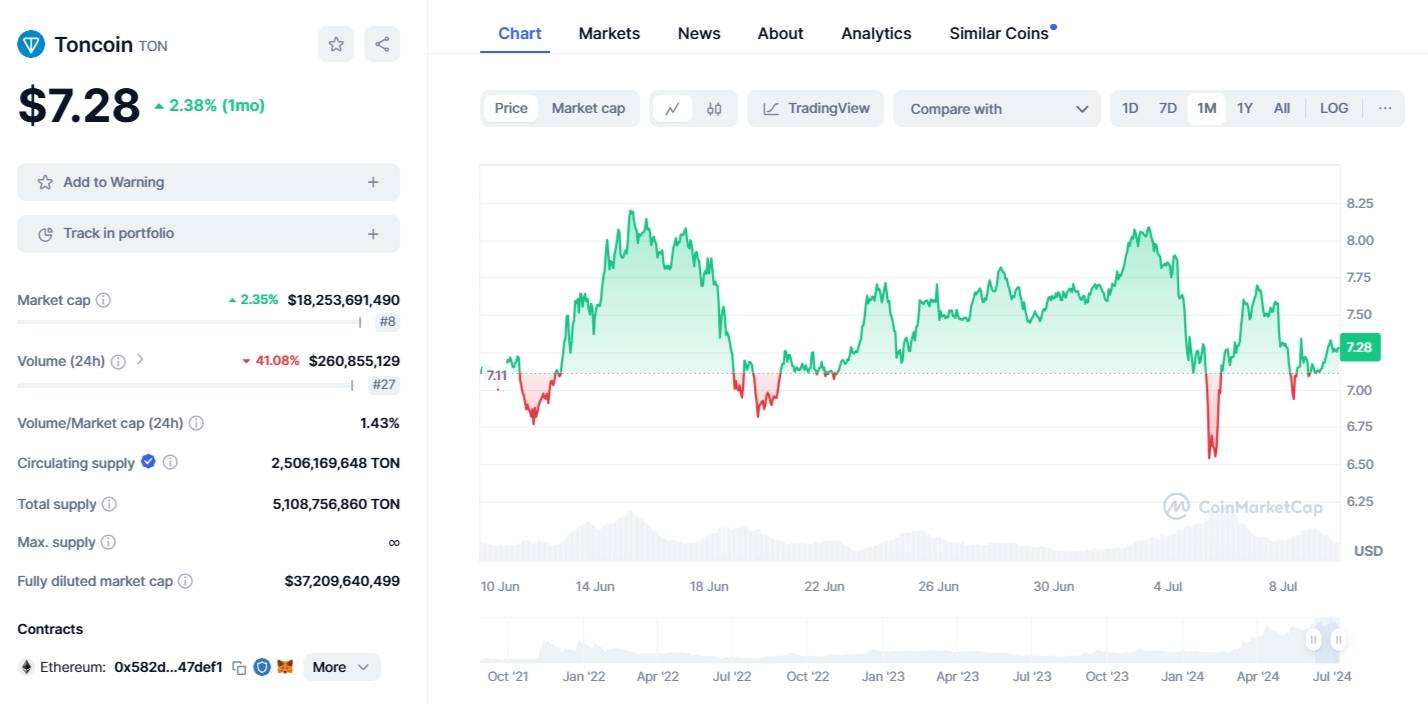Open the share icon button
1428x705 pixels.
point(382,44)
